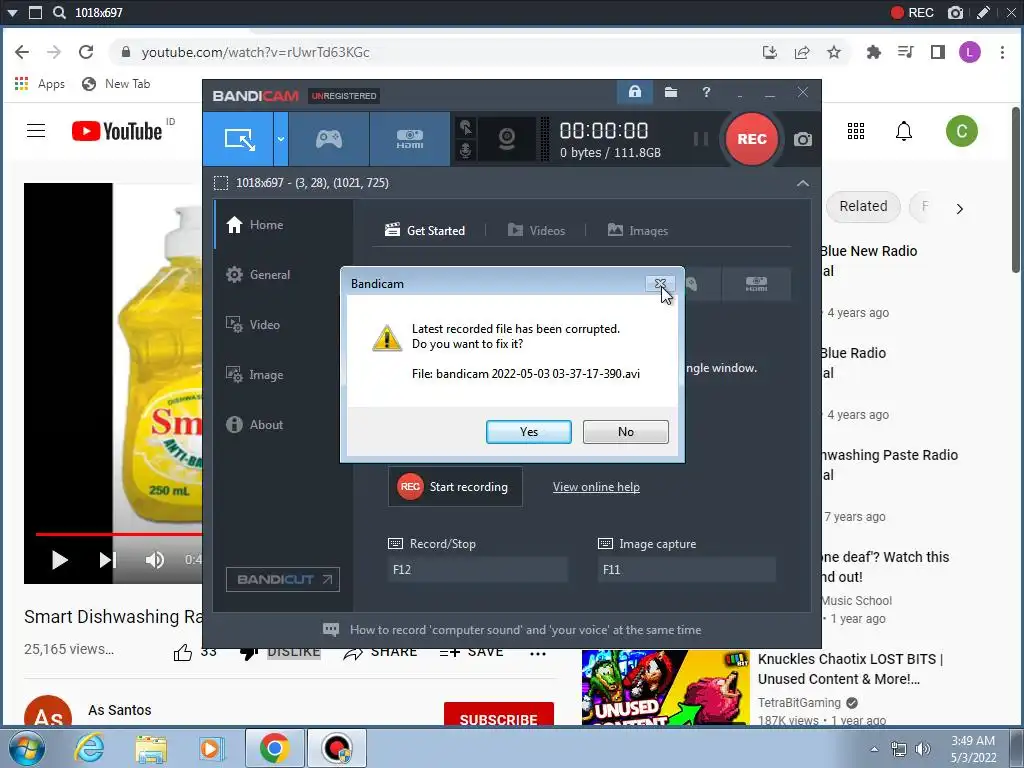Like the video with thumbs up
1024x768 pixels.
point(183,652)
